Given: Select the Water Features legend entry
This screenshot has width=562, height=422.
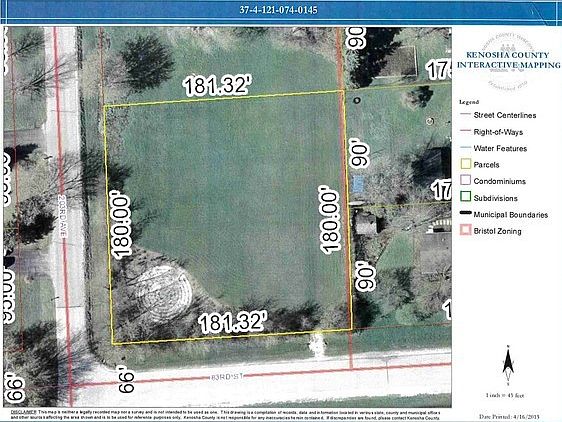Looking at the screenshot, I should coord(494,148).
